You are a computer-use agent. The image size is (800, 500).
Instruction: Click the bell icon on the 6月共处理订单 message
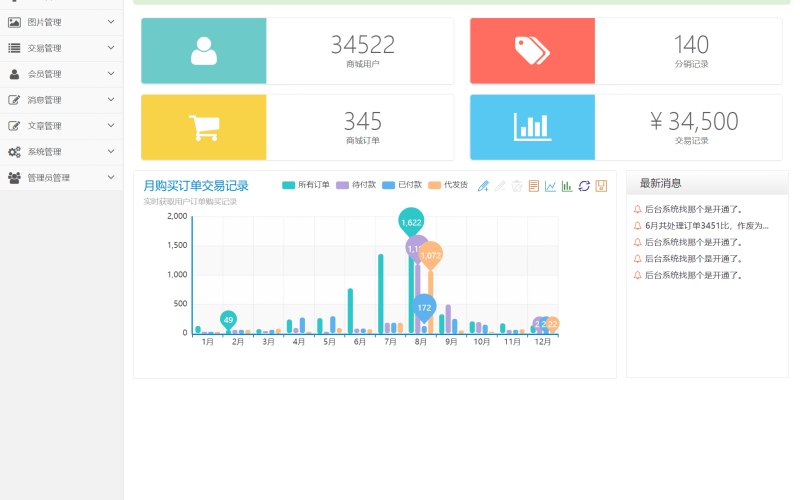637,226
